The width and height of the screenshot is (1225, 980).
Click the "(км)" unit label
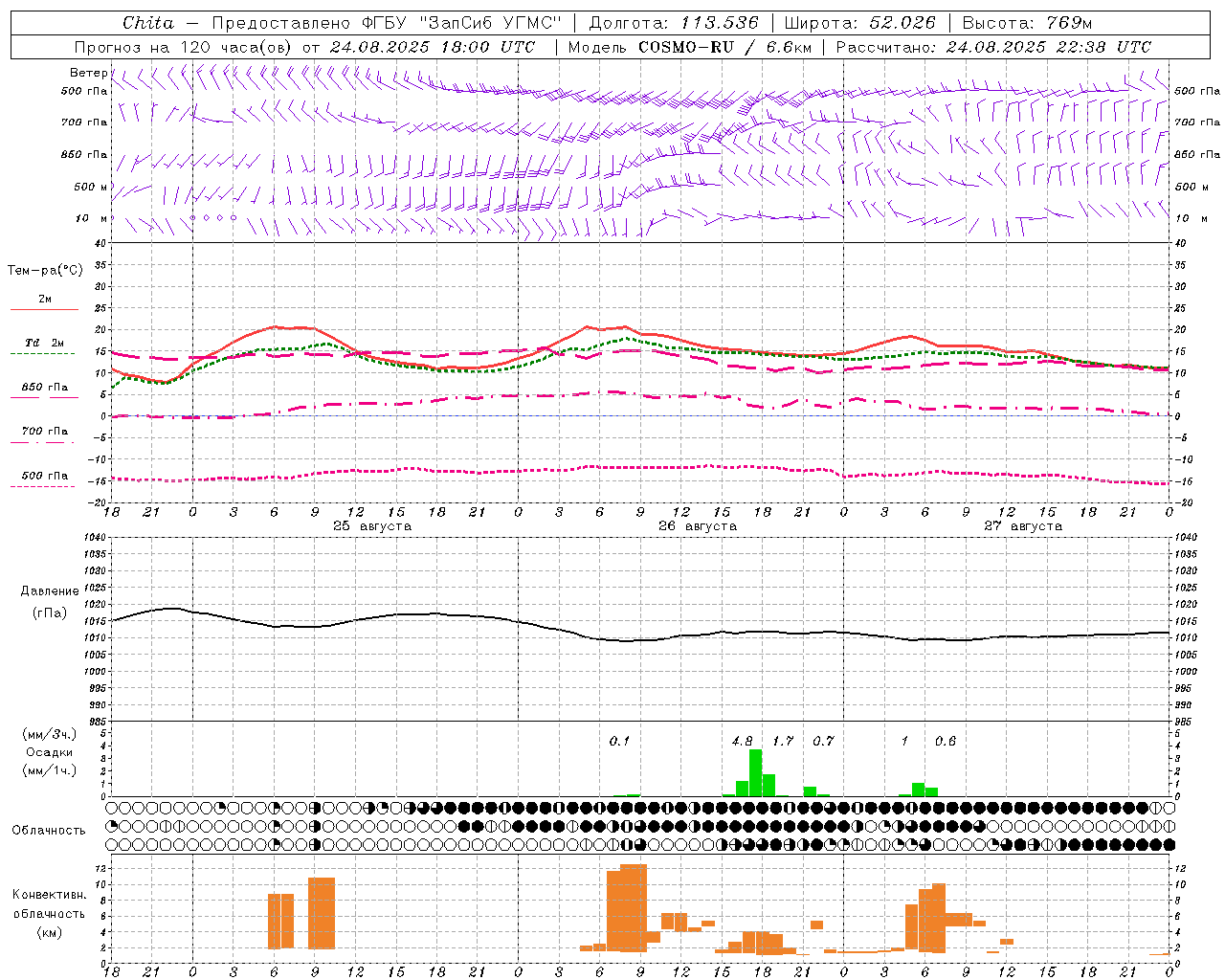(49, 932)
